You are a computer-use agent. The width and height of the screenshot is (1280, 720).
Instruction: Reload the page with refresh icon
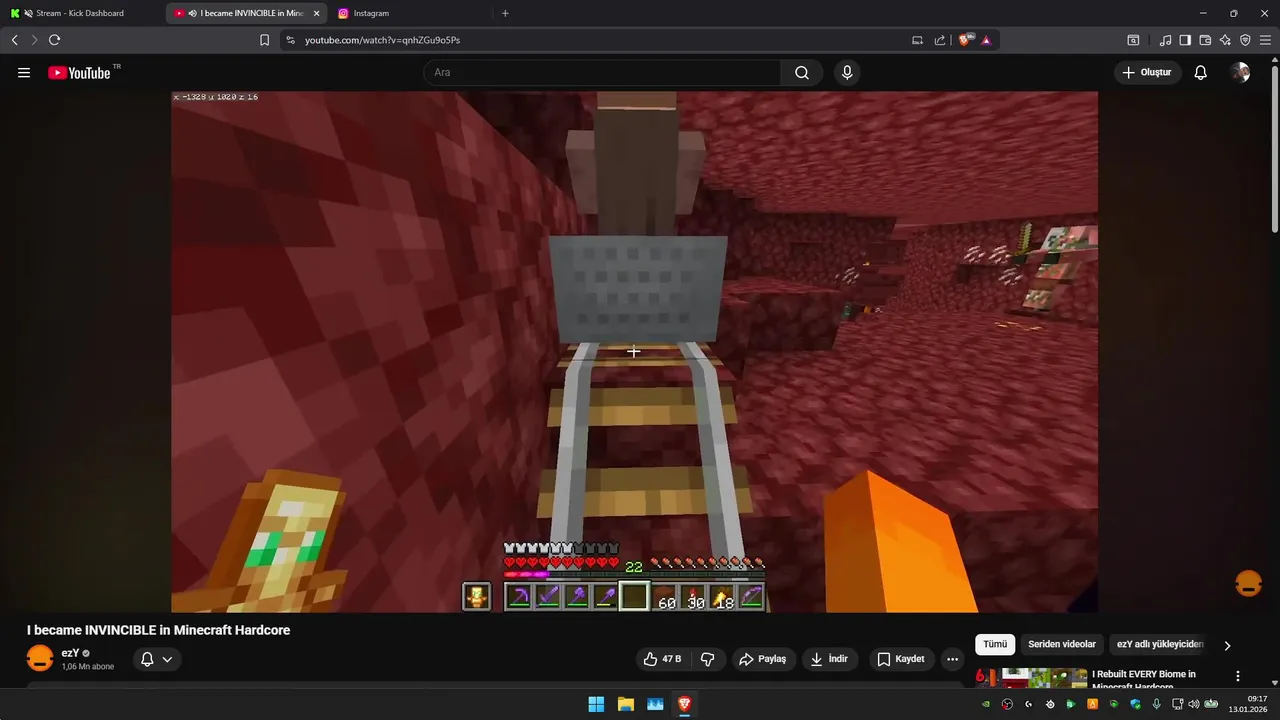tap(54, 40)
